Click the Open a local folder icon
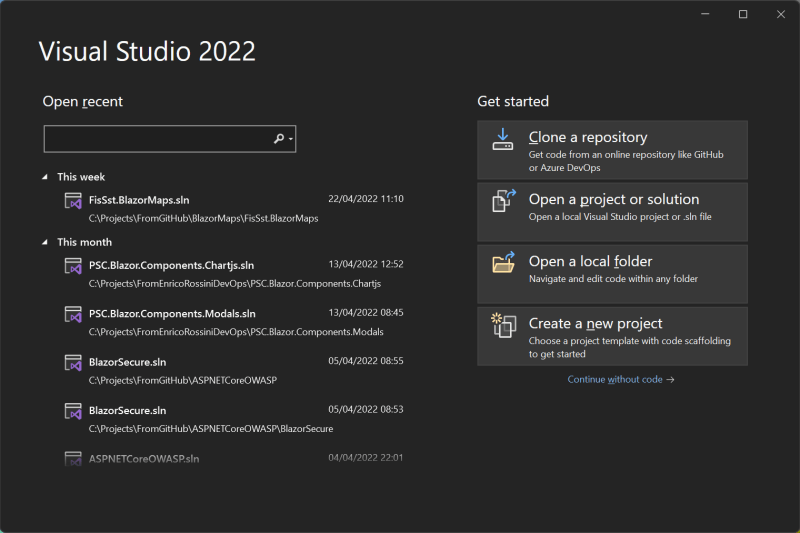800x533 pixels. (504, 263)
